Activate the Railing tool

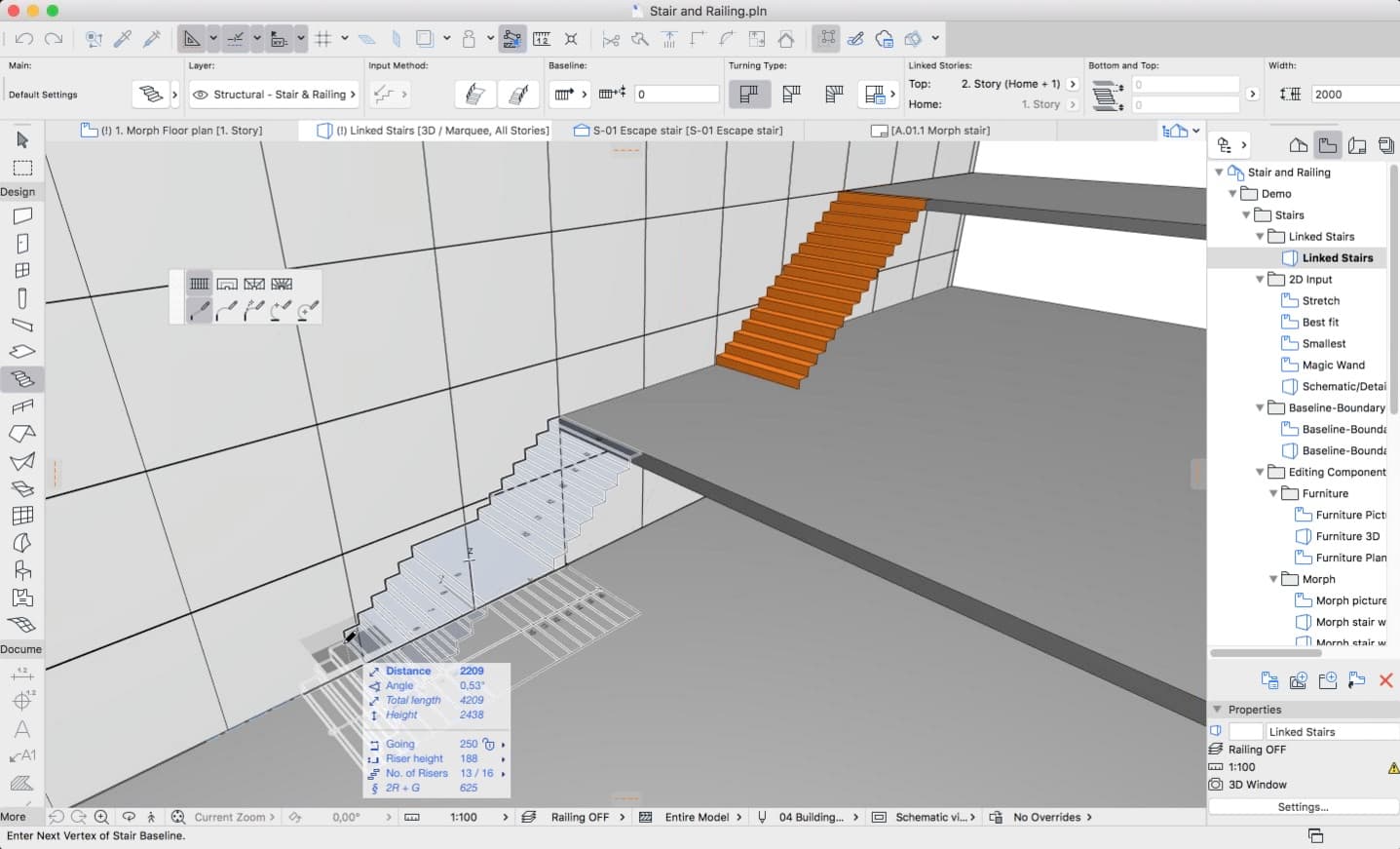point(22,405)
